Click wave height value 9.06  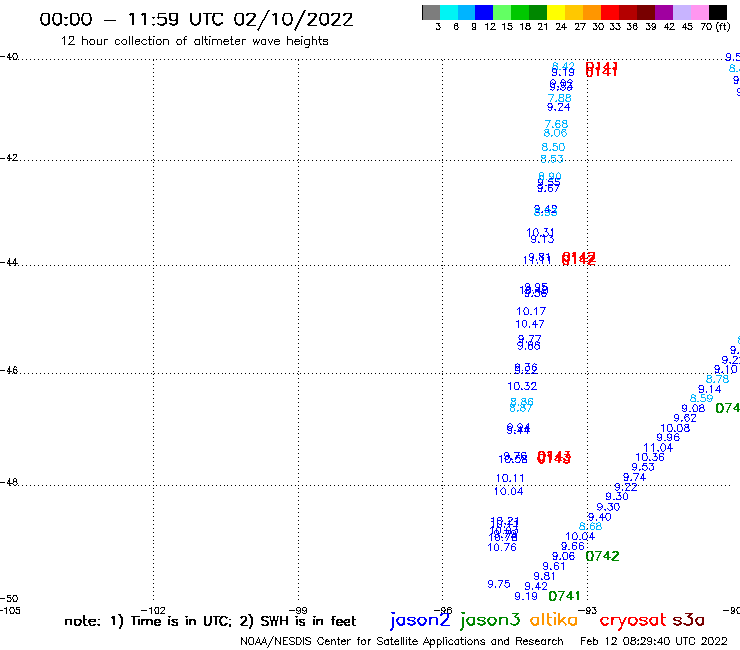[563, 557]
